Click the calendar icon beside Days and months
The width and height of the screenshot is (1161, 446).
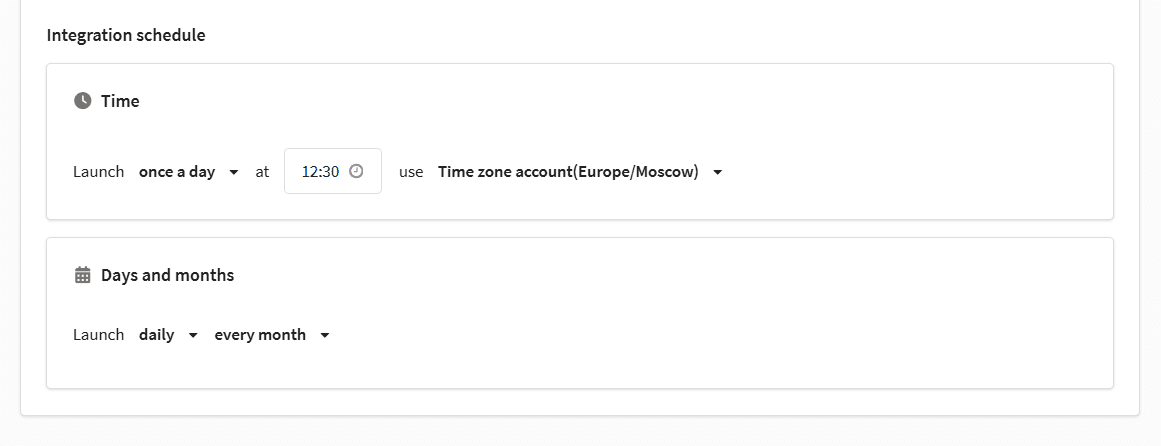(x=82, y=275)
